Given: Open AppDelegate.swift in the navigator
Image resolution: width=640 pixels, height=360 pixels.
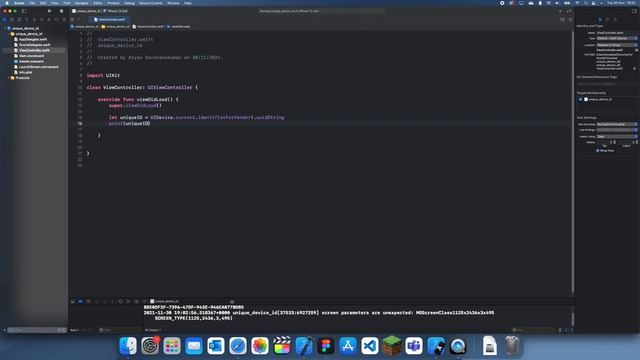Looking at the screenshot, I should pyautogui.click(x=33, y=39).
